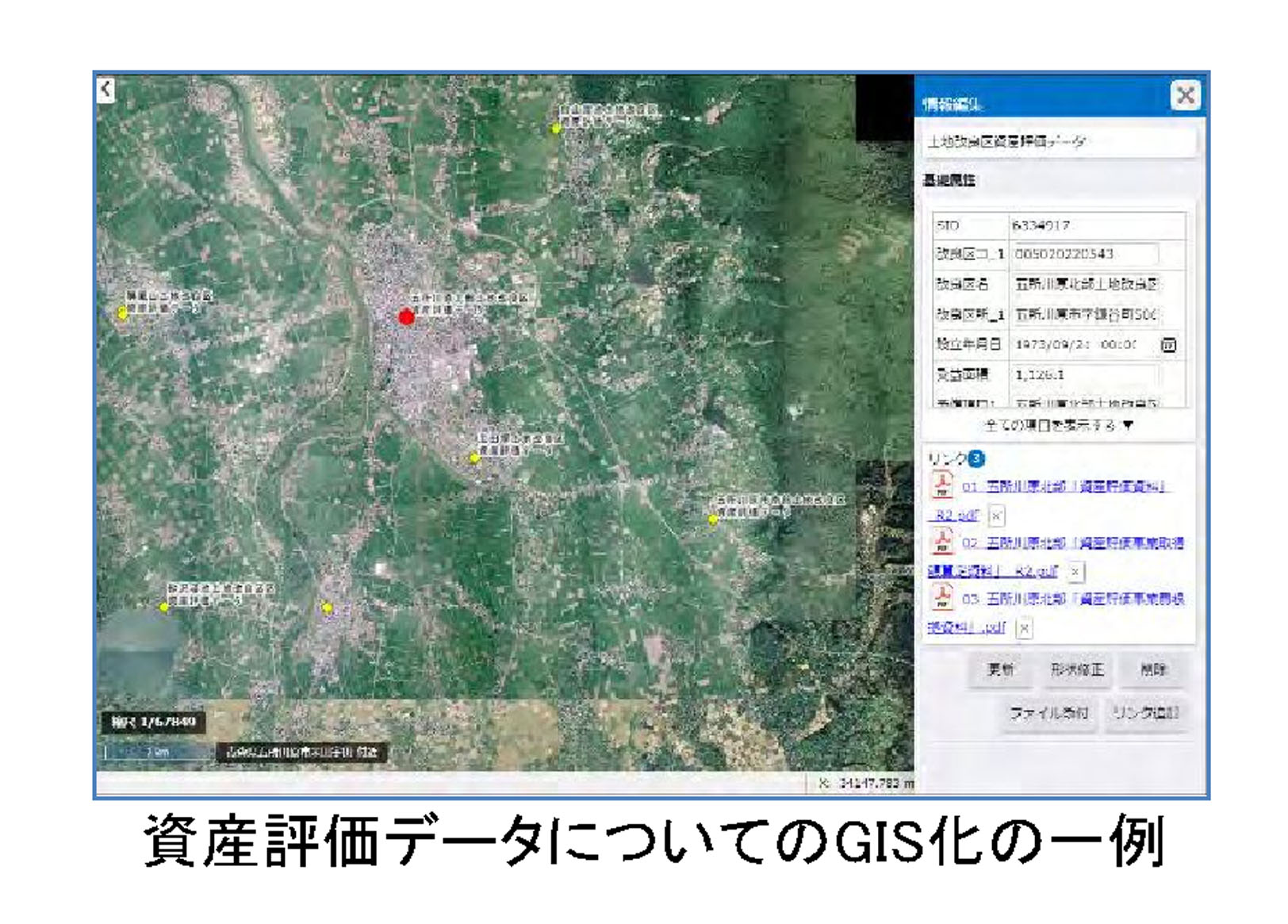This screenshot has width=1288, height=924.
Task: Remove linked file 02 with its x button
Action: click(1075, 571)
